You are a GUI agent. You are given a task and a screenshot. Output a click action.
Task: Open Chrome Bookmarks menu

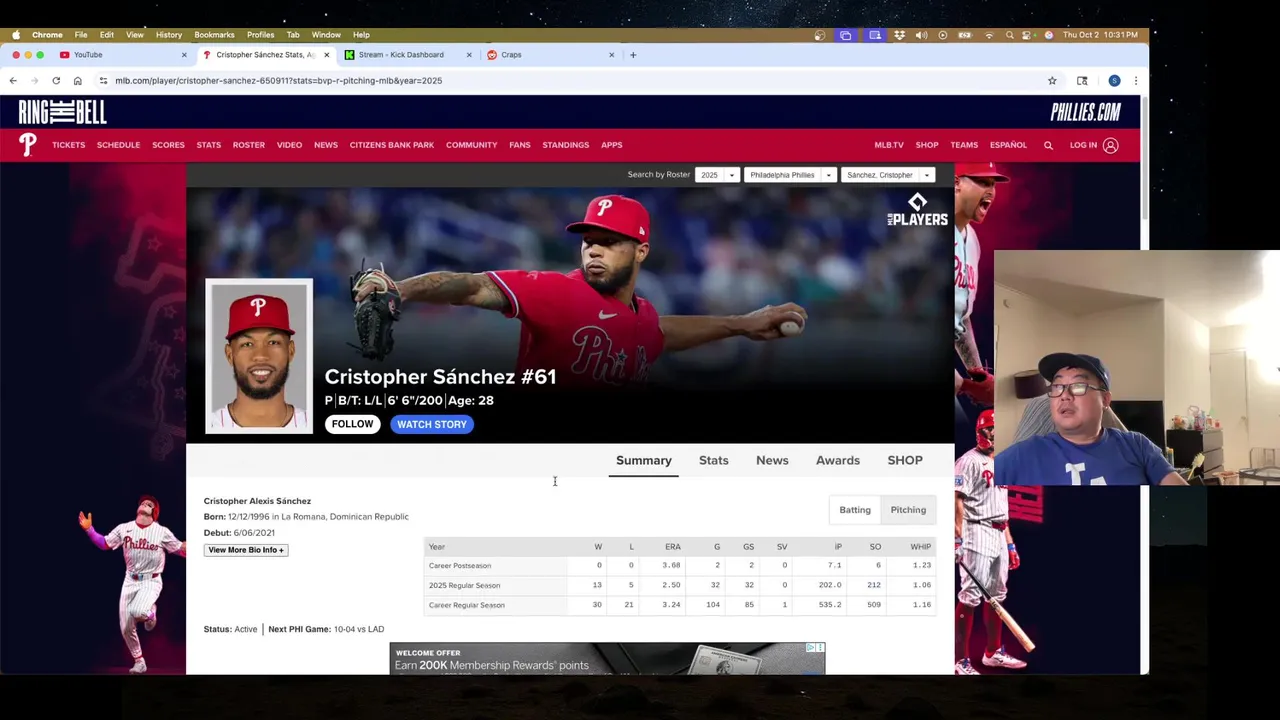[214, 35]
